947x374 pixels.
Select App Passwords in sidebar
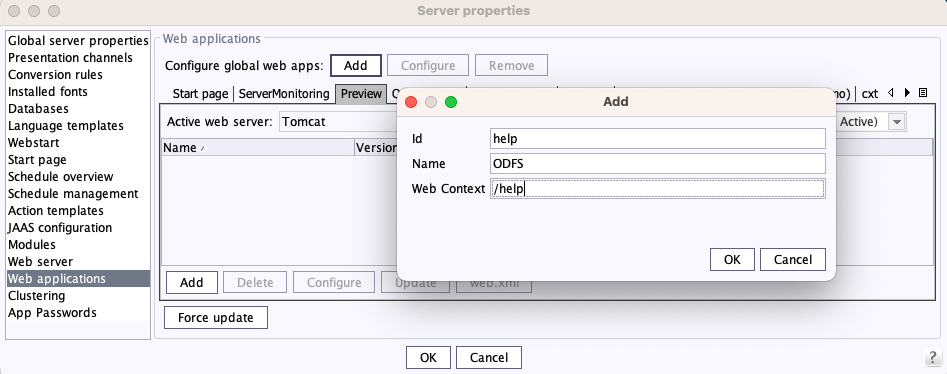point(78,312)
